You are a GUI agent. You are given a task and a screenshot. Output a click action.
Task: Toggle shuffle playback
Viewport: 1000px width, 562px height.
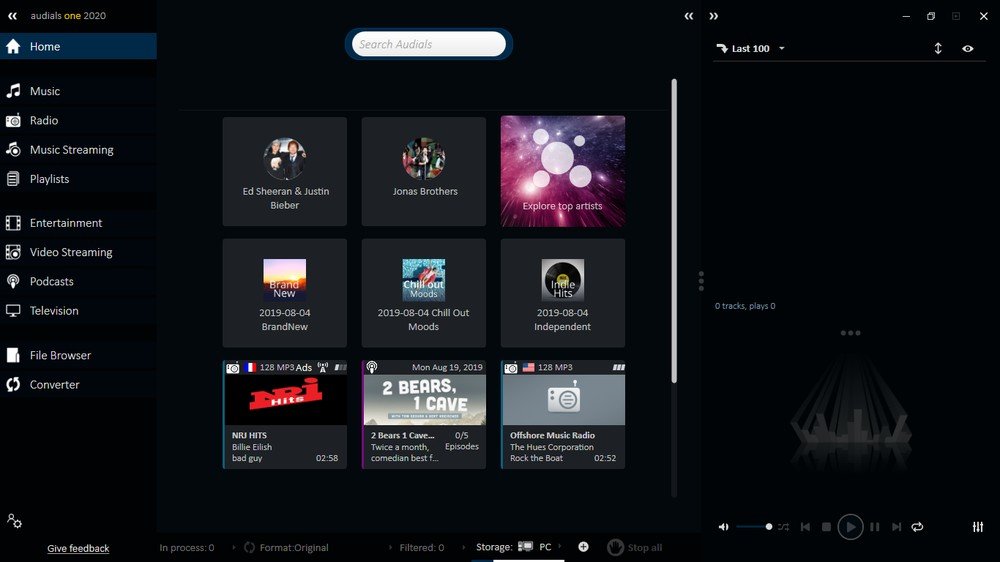(784, 527)
